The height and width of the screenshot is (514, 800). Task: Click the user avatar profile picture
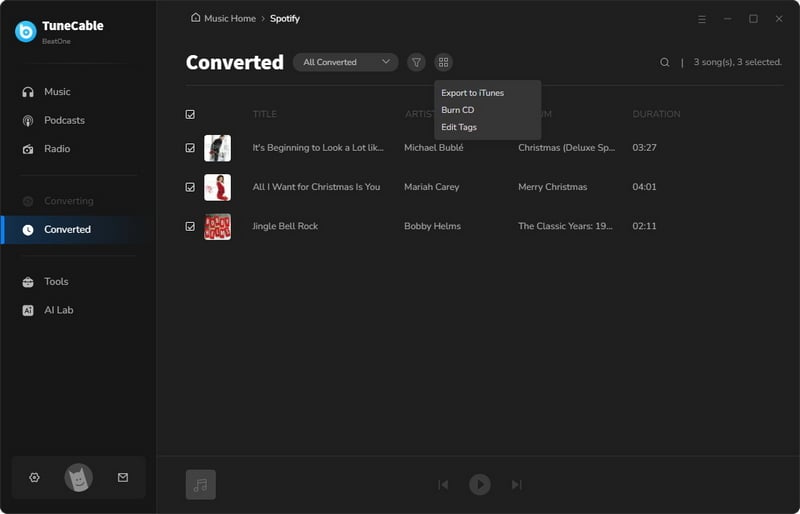pyautogui.click(x=79, y=478)
